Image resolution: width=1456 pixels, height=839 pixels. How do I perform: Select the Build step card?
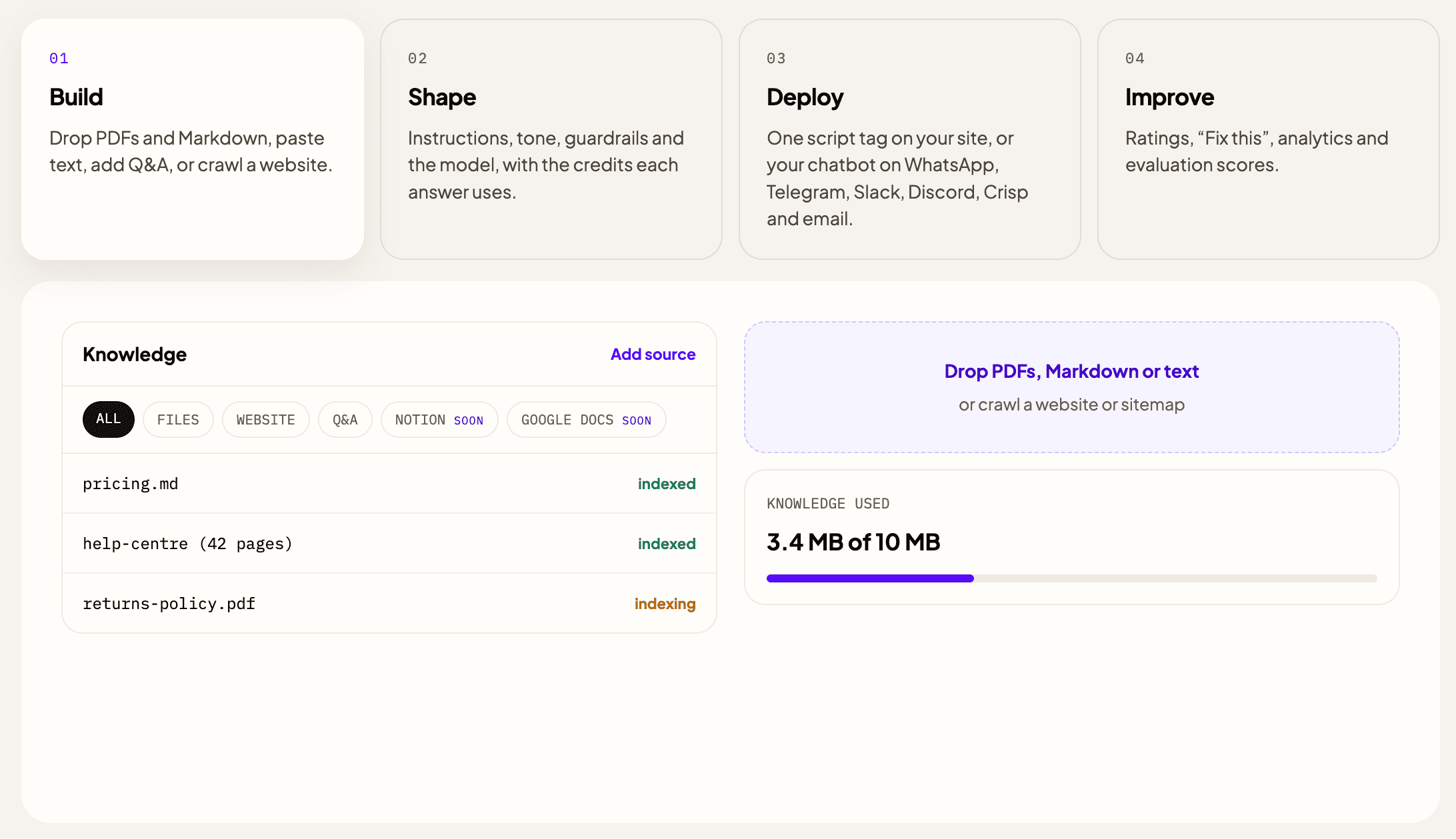pos(193,139)
